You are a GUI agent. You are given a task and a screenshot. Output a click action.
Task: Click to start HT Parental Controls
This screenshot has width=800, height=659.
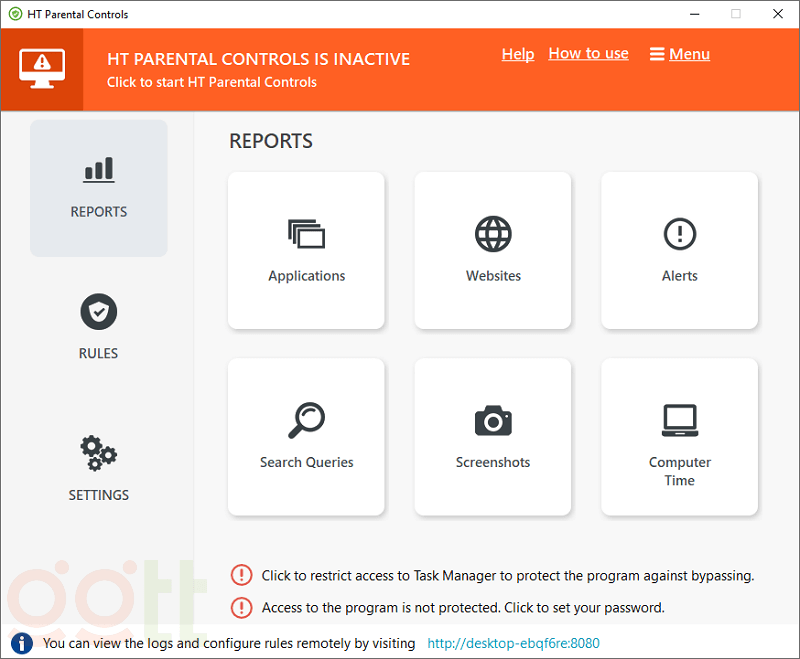pos(212,82)
